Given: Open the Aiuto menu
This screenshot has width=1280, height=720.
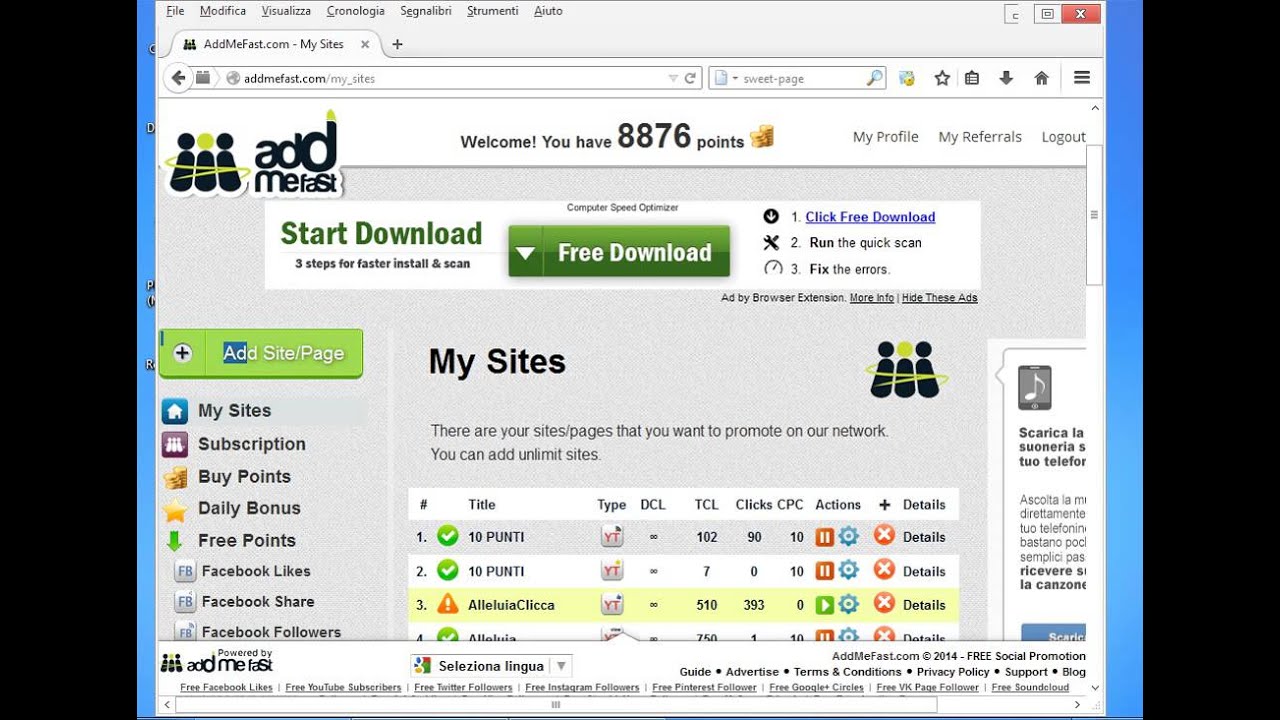Looking at the screenshot, I should point(548,11).
